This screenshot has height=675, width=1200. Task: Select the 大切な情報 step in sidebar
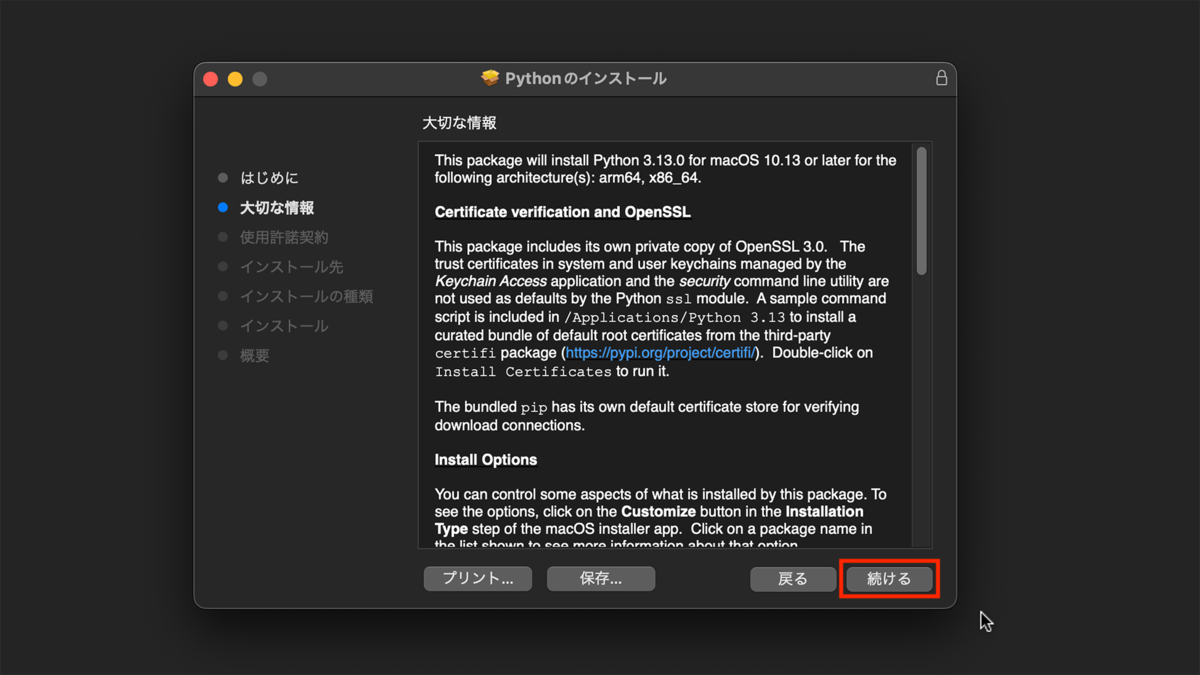pyautogui.click(x=277, y=208)
